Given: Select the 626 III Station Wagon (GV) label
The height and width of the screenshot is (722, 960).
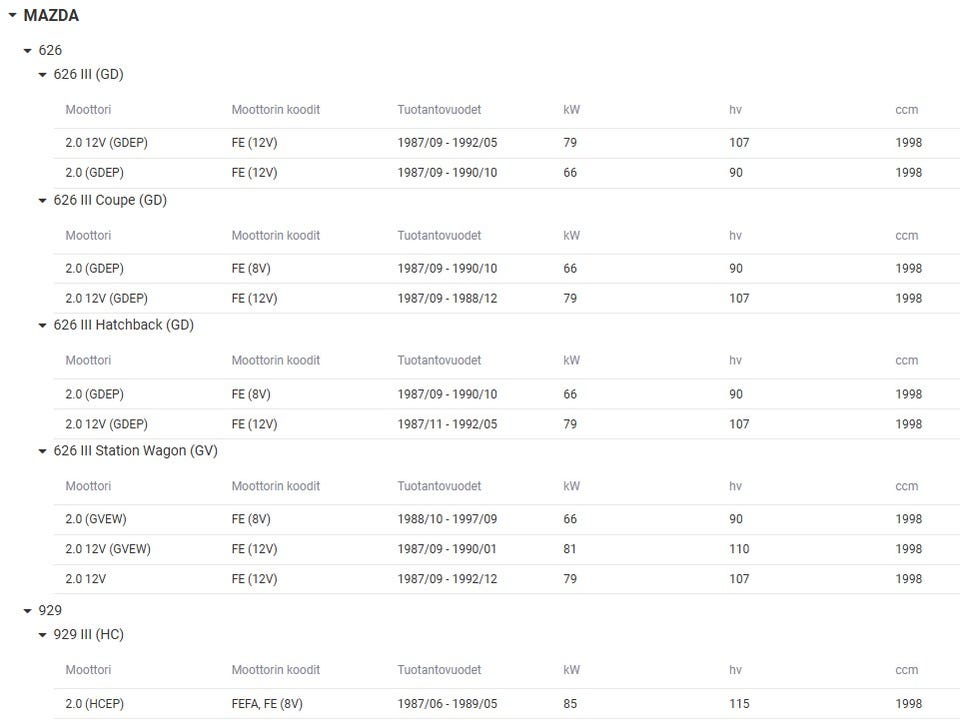Looking at the screenshot, I should tap(135, 451).
